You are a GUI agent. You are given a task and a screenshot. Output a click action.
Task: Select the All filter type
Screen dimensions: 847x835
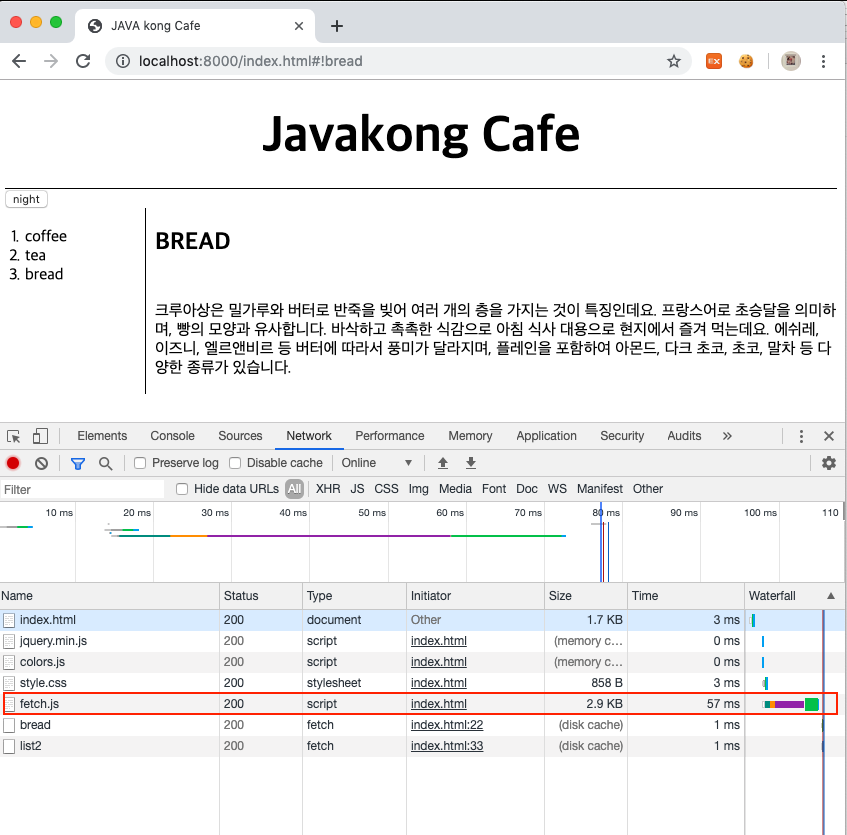(x=294, y=489)
